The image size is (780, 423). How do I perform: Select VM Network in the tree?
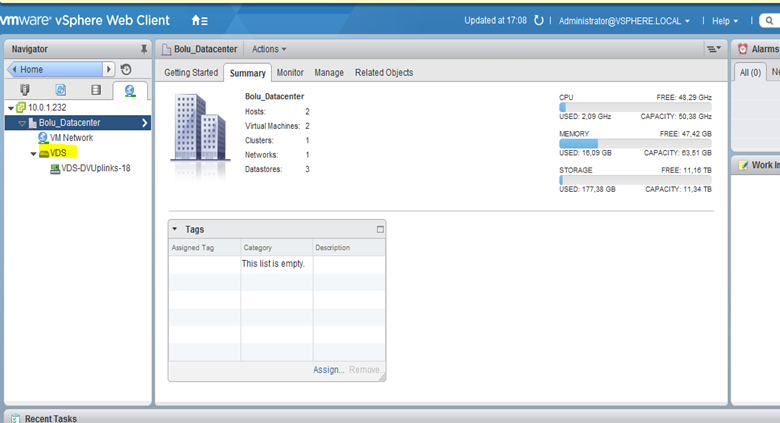coord(71,138)
